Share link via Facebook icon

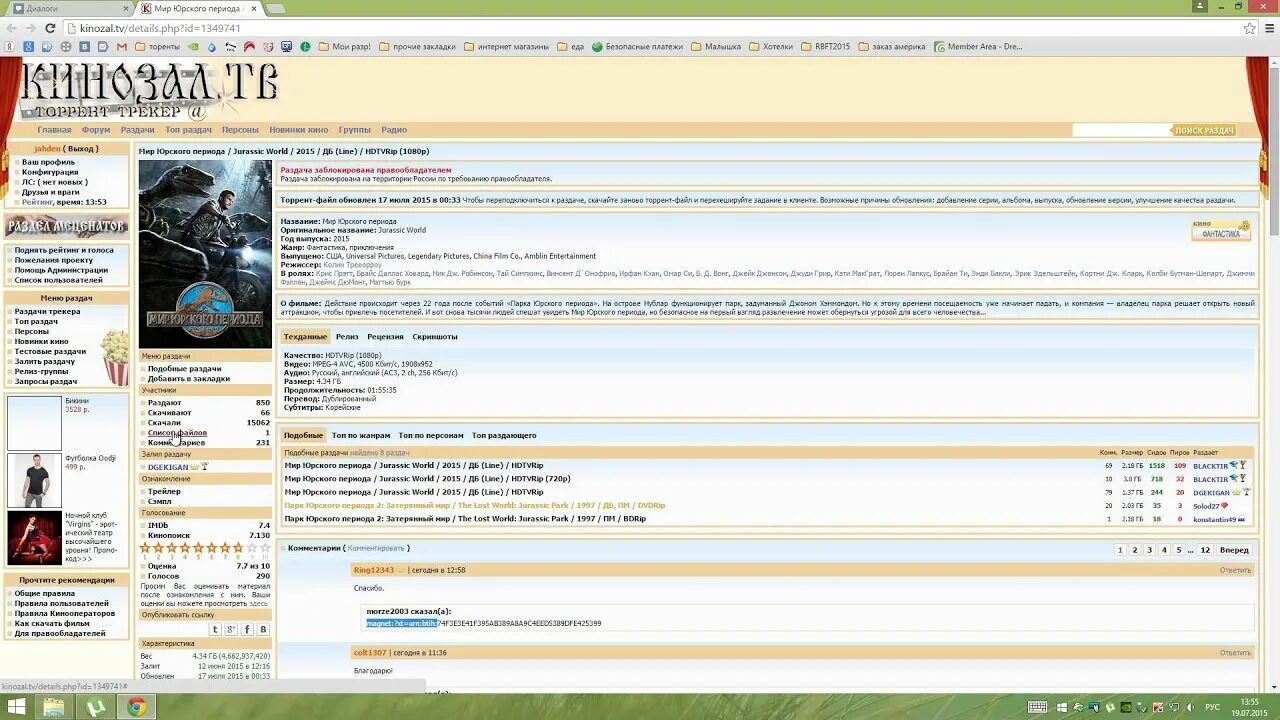[x=247, y=629]
